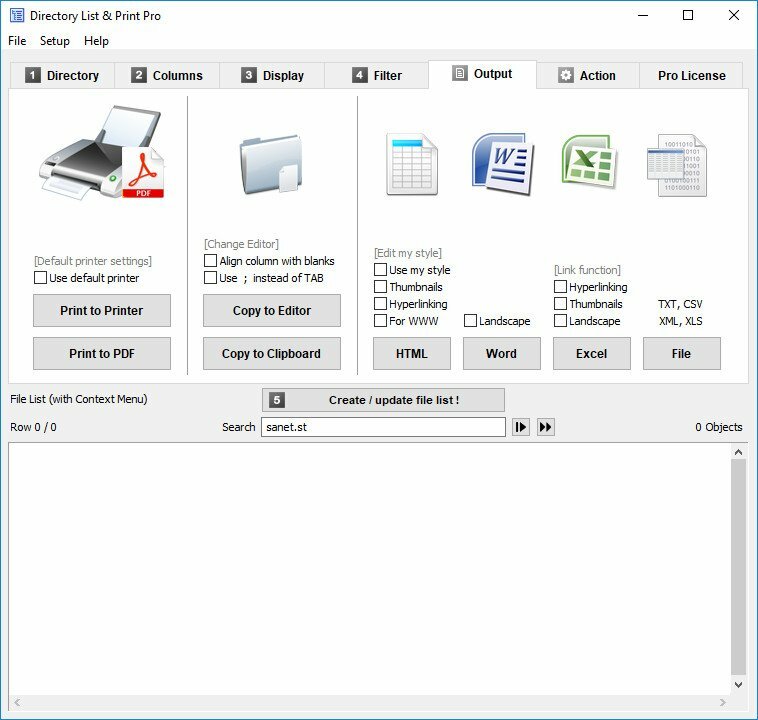The image size is (758, 720).
Task: Click Print to PDF button
Action: 102,353
